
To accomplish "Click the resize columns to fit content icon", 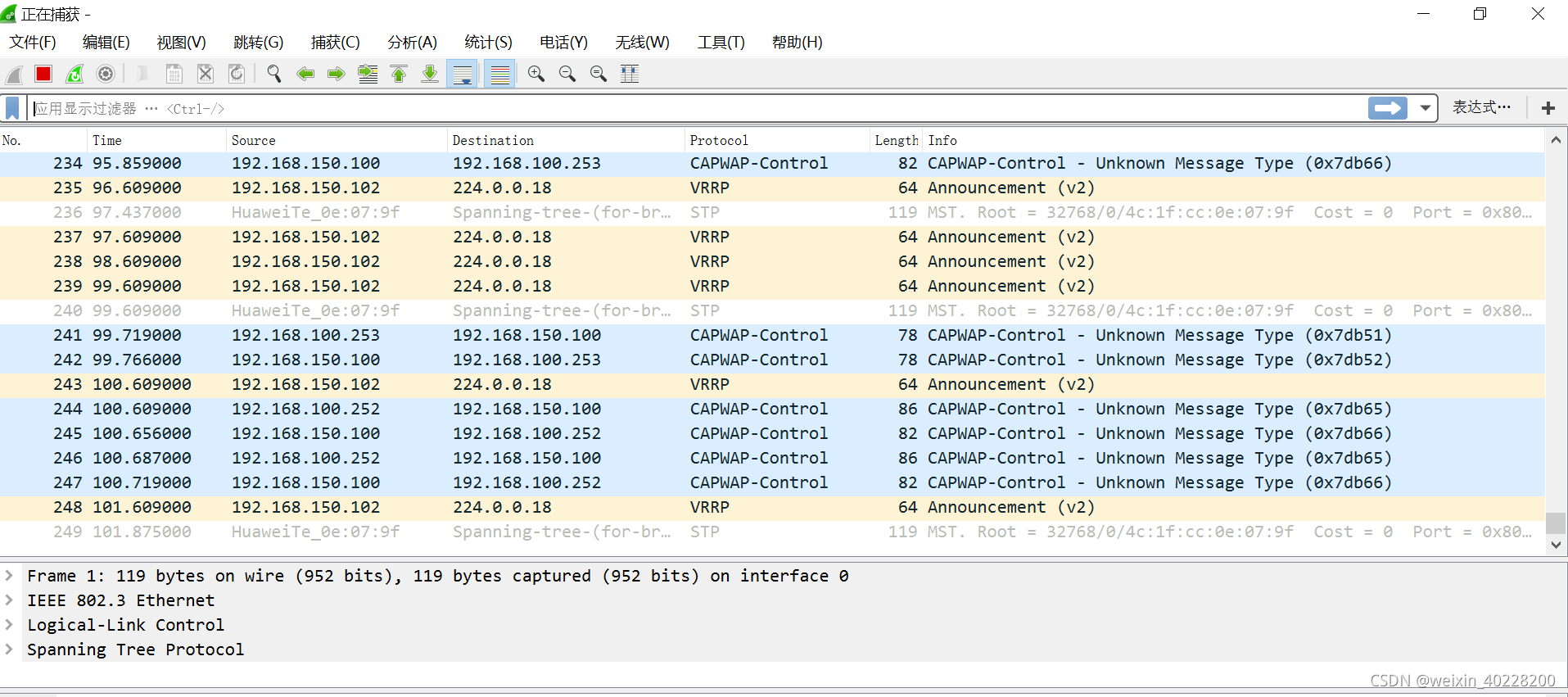I will (630, 75).
